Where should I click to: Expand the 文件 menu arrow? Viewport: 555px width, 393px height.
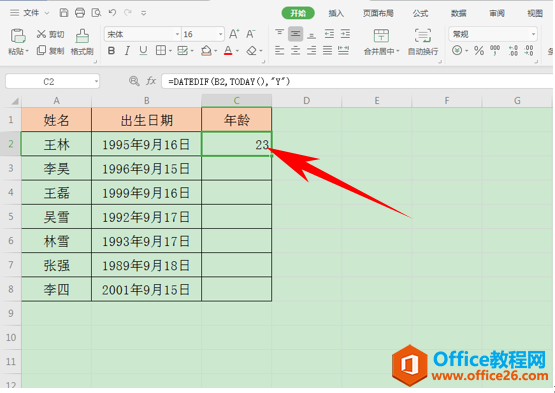(47, 13)
